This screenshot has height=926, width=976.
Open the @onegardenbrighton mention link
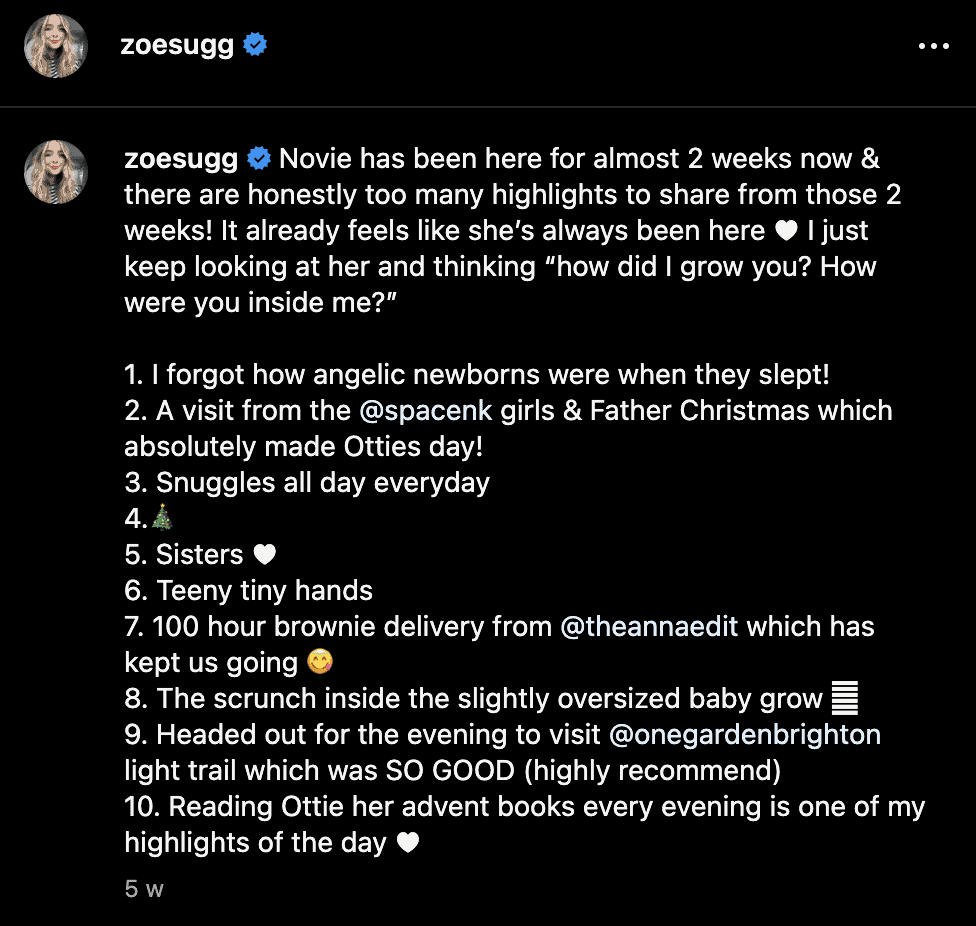746,734
